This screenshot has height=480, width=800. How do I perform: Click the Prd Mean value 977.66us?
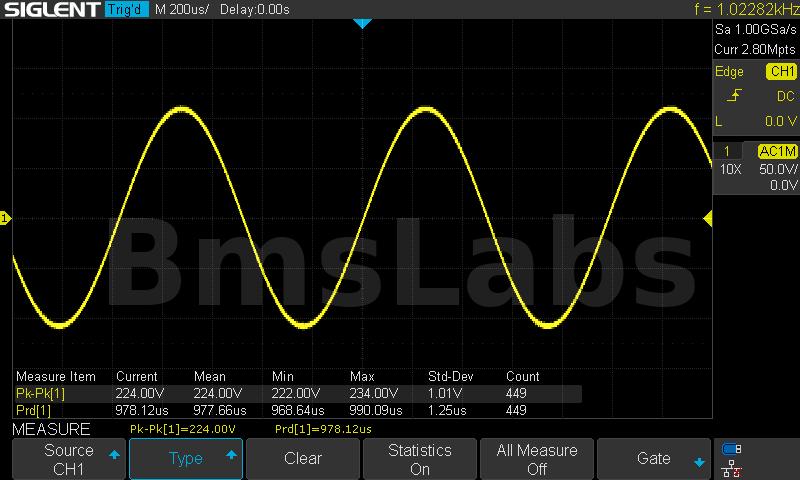220,411
